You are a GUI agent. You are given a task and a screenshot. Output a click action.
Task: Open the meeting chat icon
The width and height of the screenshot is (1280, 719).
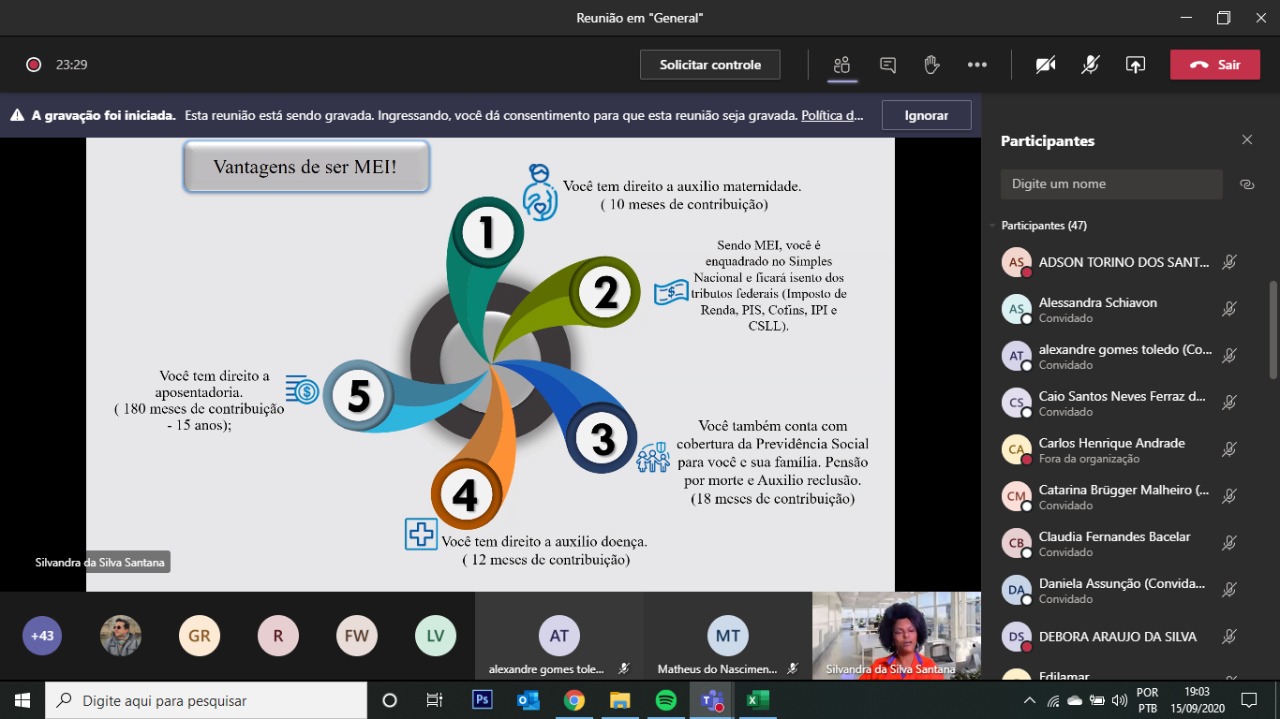[887, 65]
